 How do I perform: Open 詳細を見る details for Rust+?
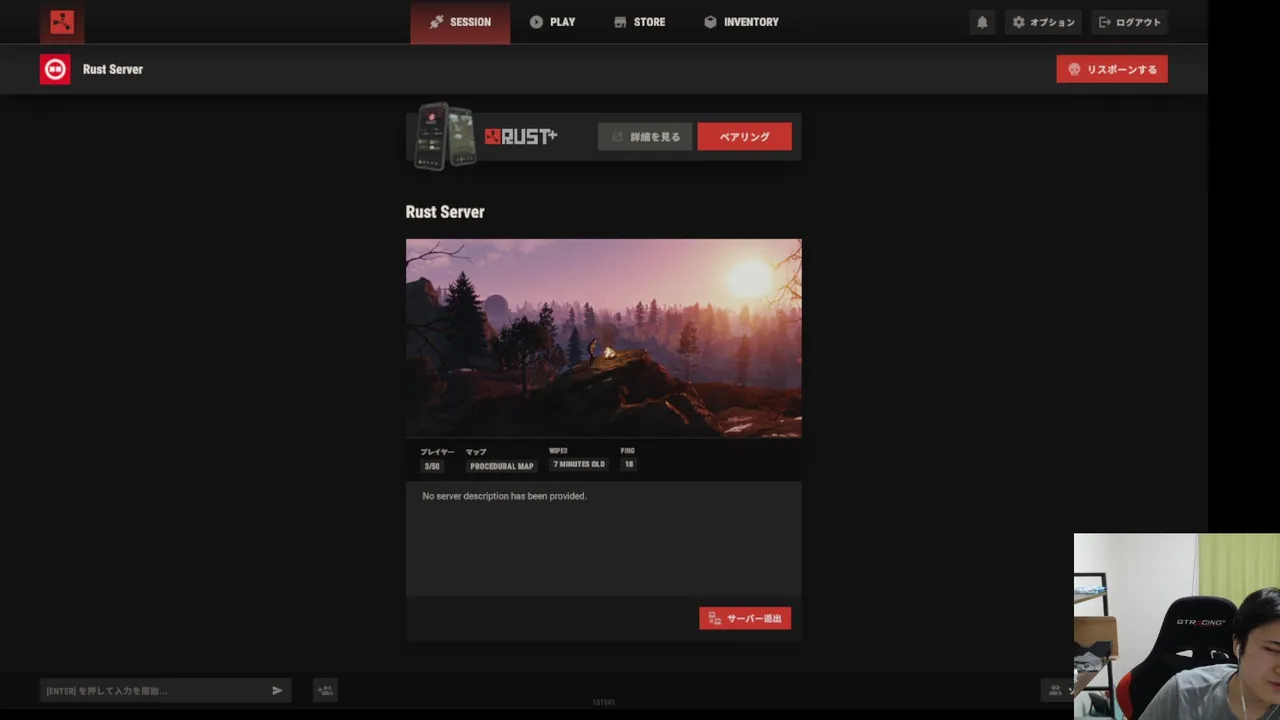coord(645,137)
